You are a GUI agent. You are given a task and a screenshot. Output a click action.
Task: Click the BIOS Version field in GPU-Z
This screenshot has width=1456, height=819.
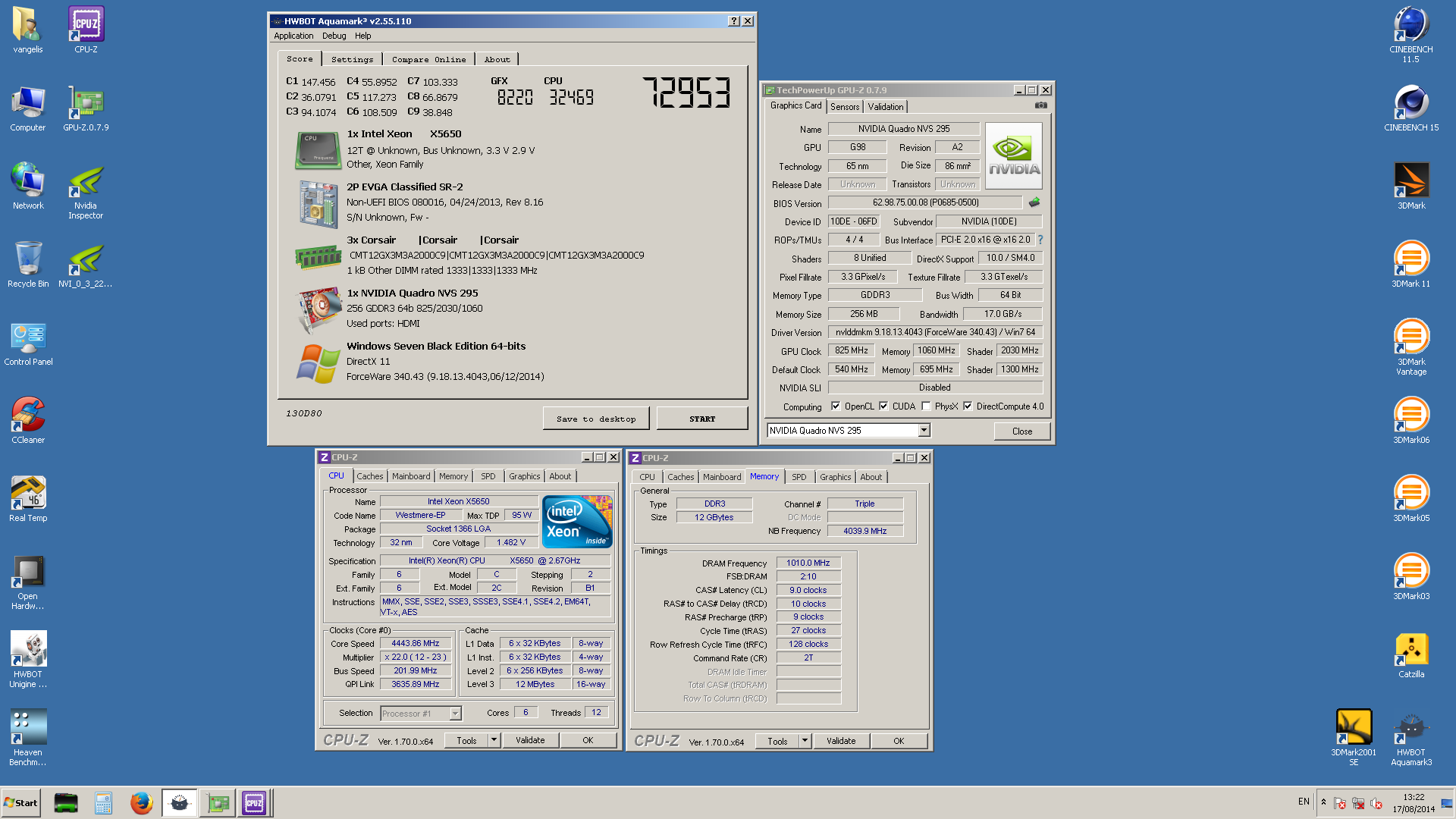pos(925,202)
